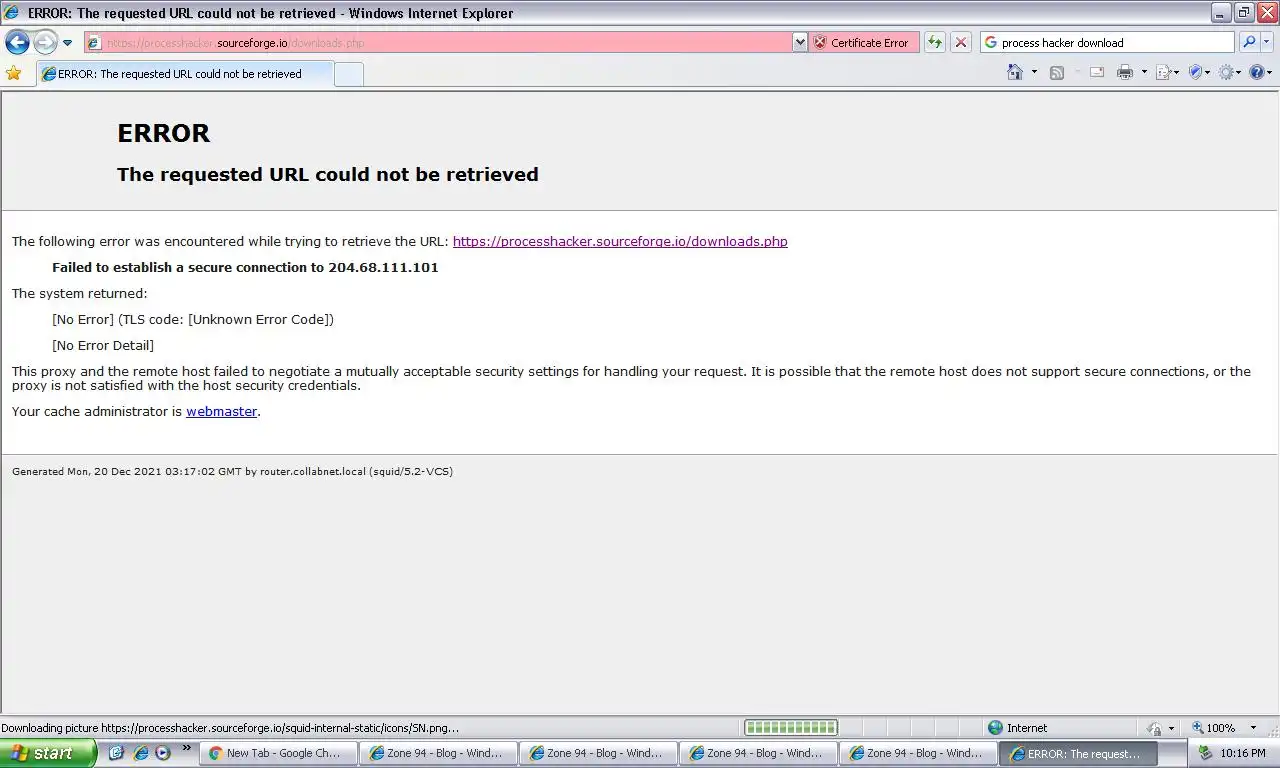Expand the zoom level dropdown arrow
Image resolution: width=1280 pixels, height=768 pixels.
(x=1252, y=728)
